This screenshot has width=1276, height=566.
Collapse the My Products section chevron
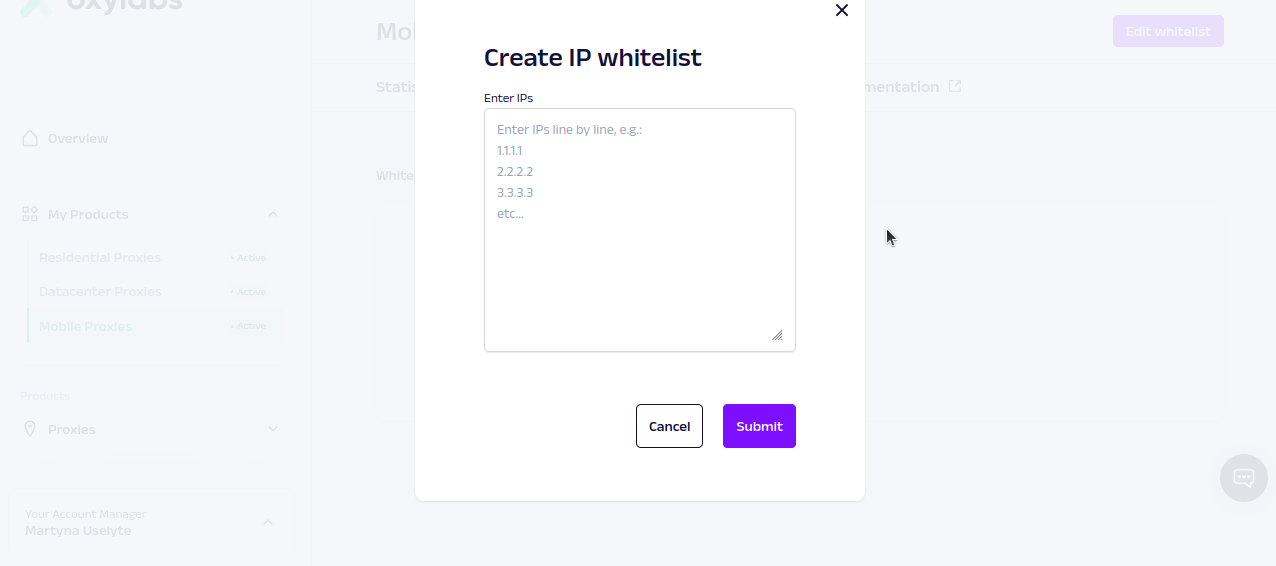tap(273, 214)
